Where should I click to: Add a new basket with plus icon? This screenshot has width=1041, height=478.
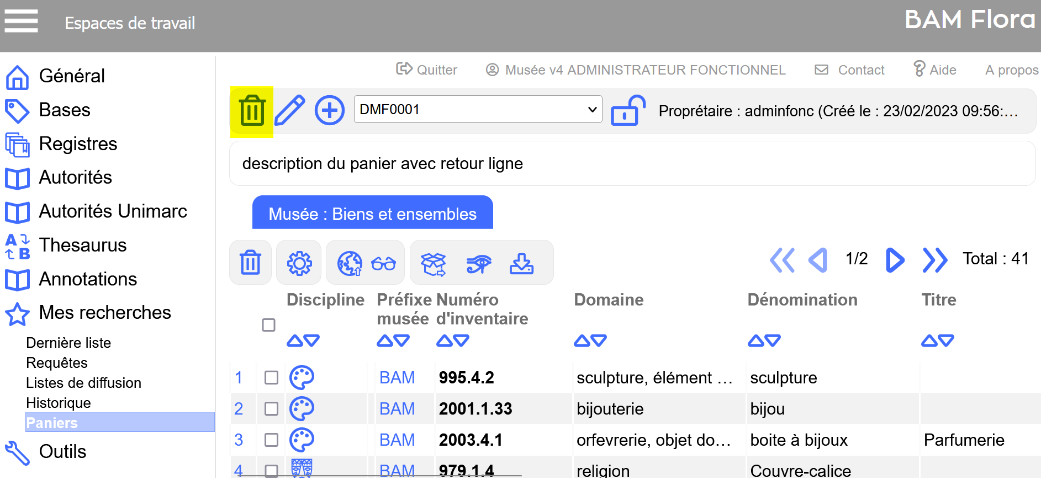pos(329,110)
